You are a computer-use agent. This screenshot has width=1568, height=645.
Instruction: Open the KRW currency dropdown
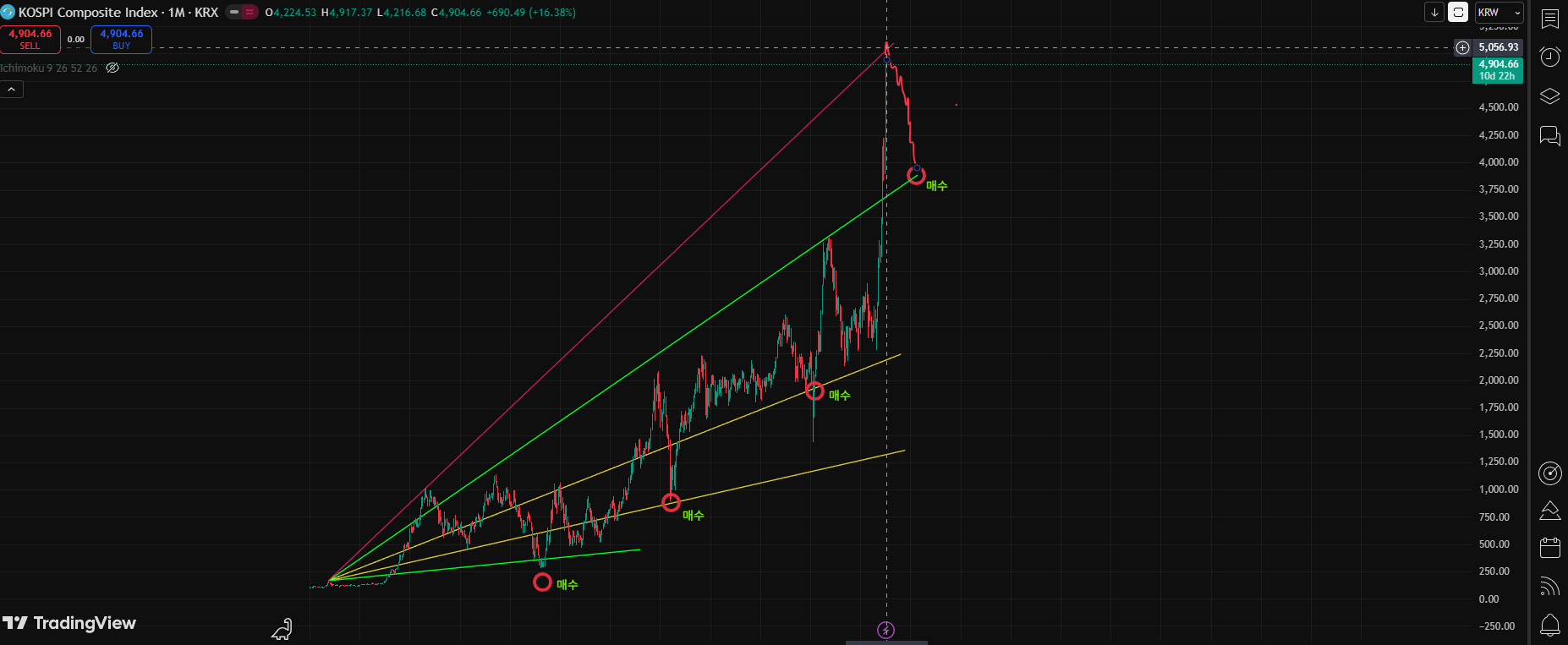point(1499,13)
